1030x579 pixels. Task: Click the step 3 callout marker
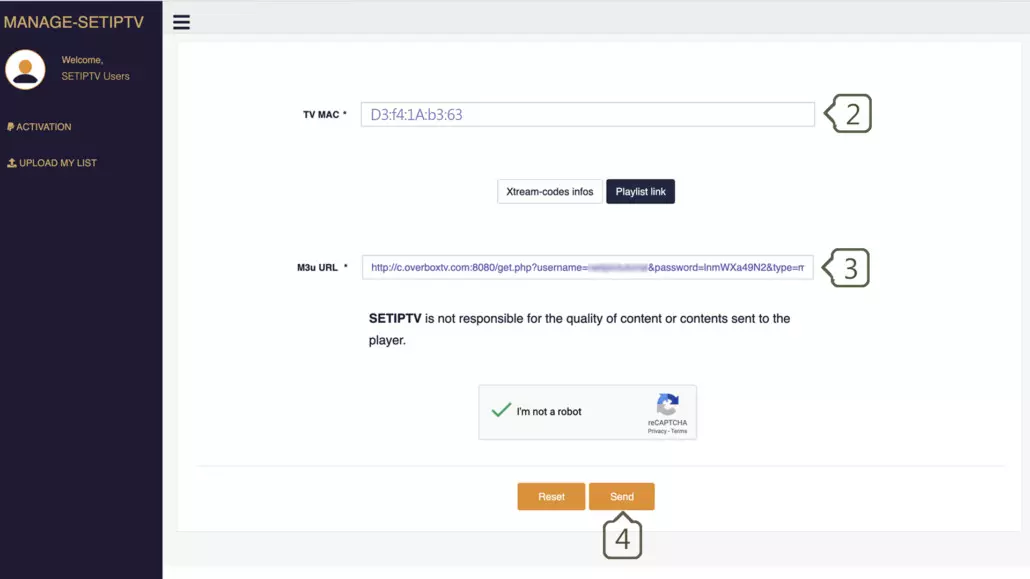[847, 268]
